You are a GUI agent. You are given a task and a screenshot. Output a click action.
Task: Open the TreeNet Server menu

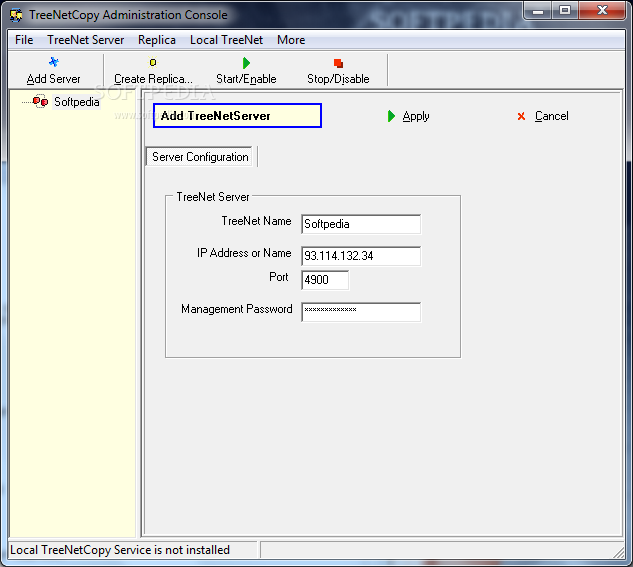[x=86, y=40]
